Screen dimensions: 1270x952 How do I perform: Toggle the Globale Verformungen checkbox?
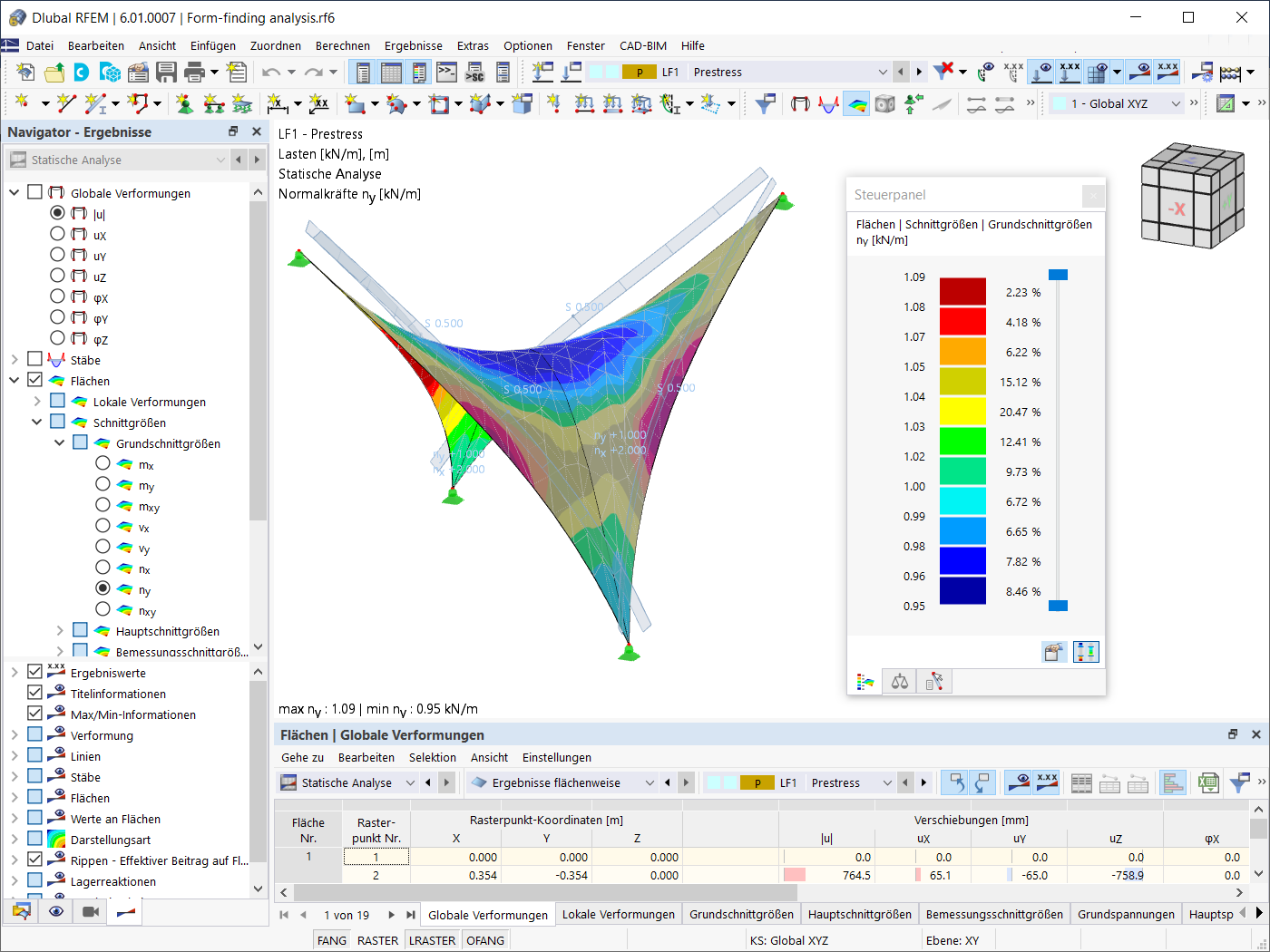(35, 192)
